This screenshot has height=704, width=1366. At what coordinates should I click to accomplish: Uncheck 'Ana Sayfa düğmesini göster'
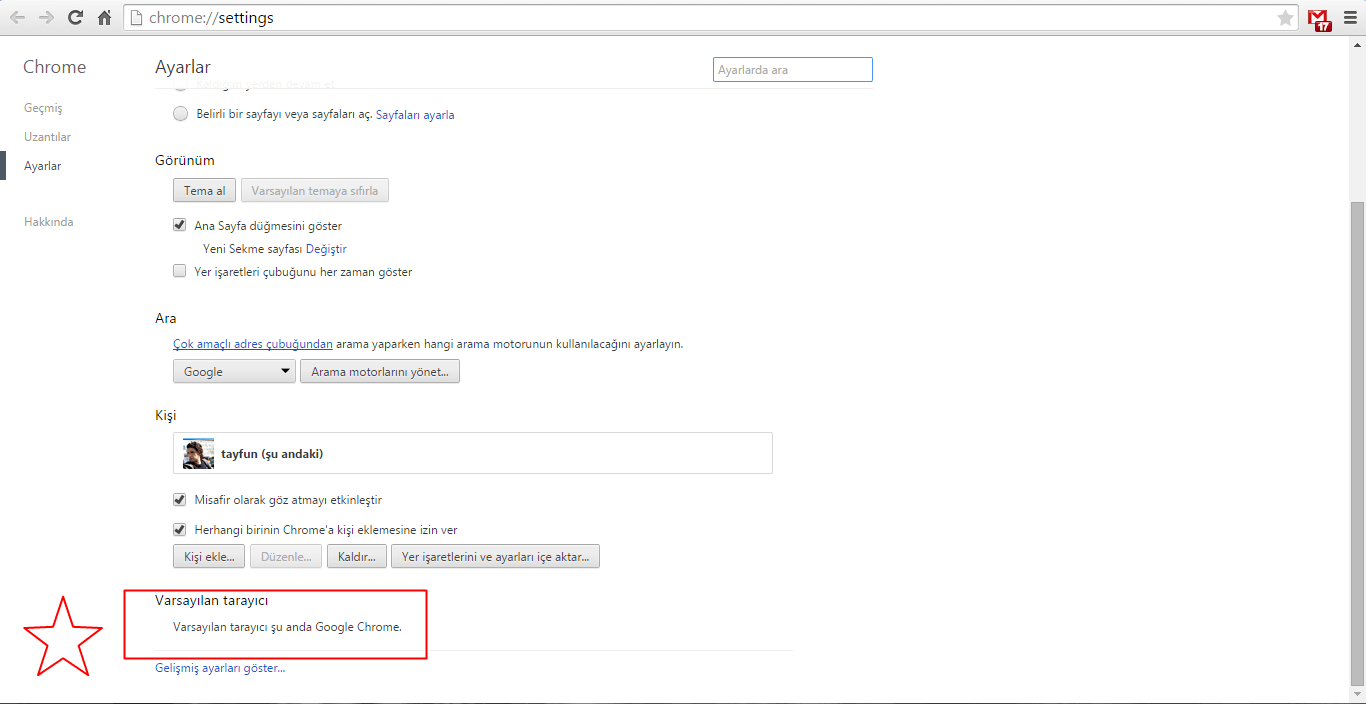180,225
